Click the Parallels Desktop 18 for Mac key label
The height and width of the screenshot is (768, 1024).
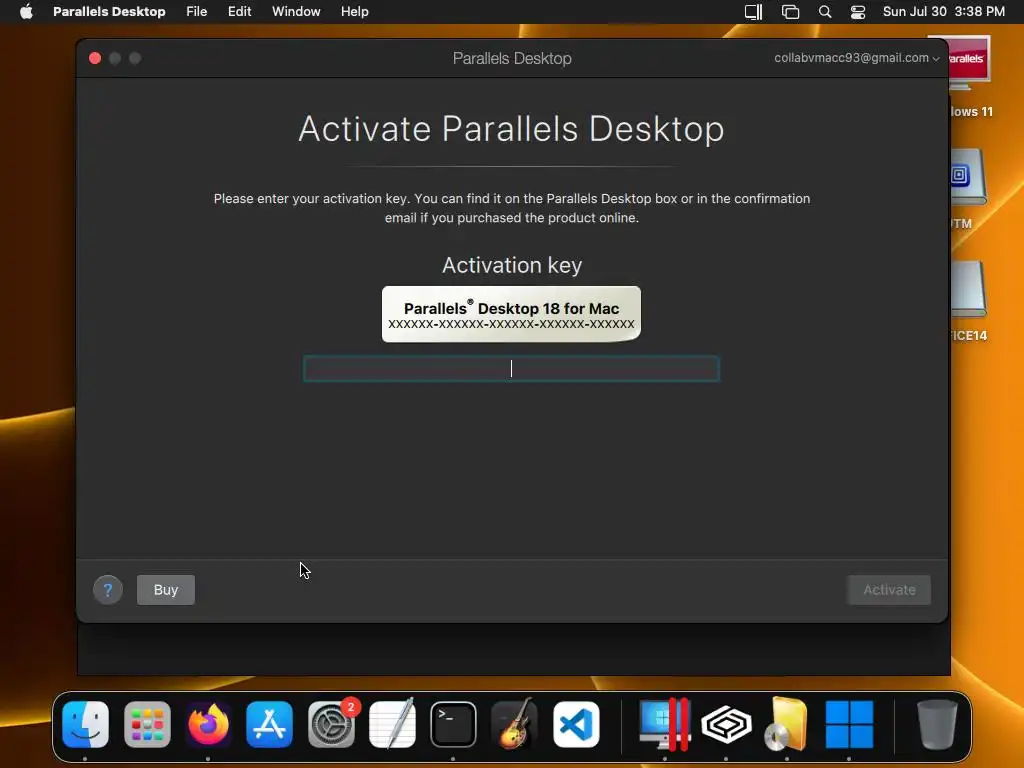coord(511,314)
